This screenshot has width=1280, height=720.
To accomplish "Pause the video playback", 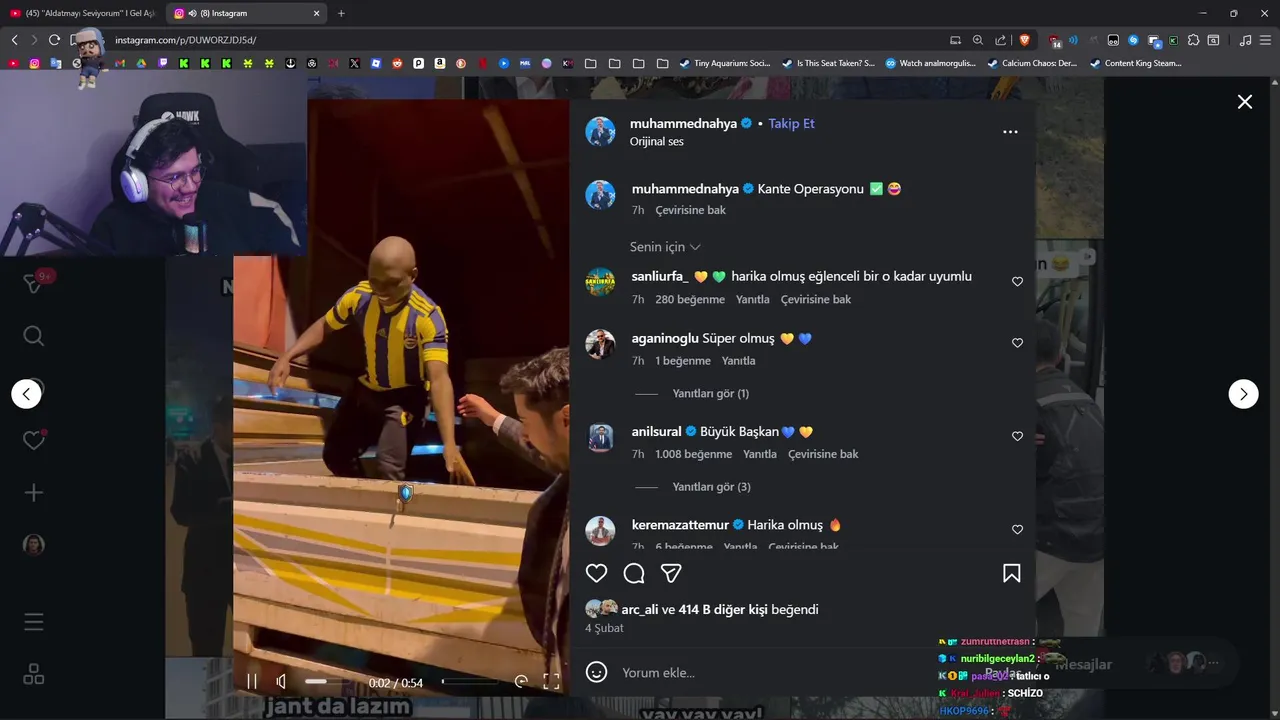I will (252, 682).
